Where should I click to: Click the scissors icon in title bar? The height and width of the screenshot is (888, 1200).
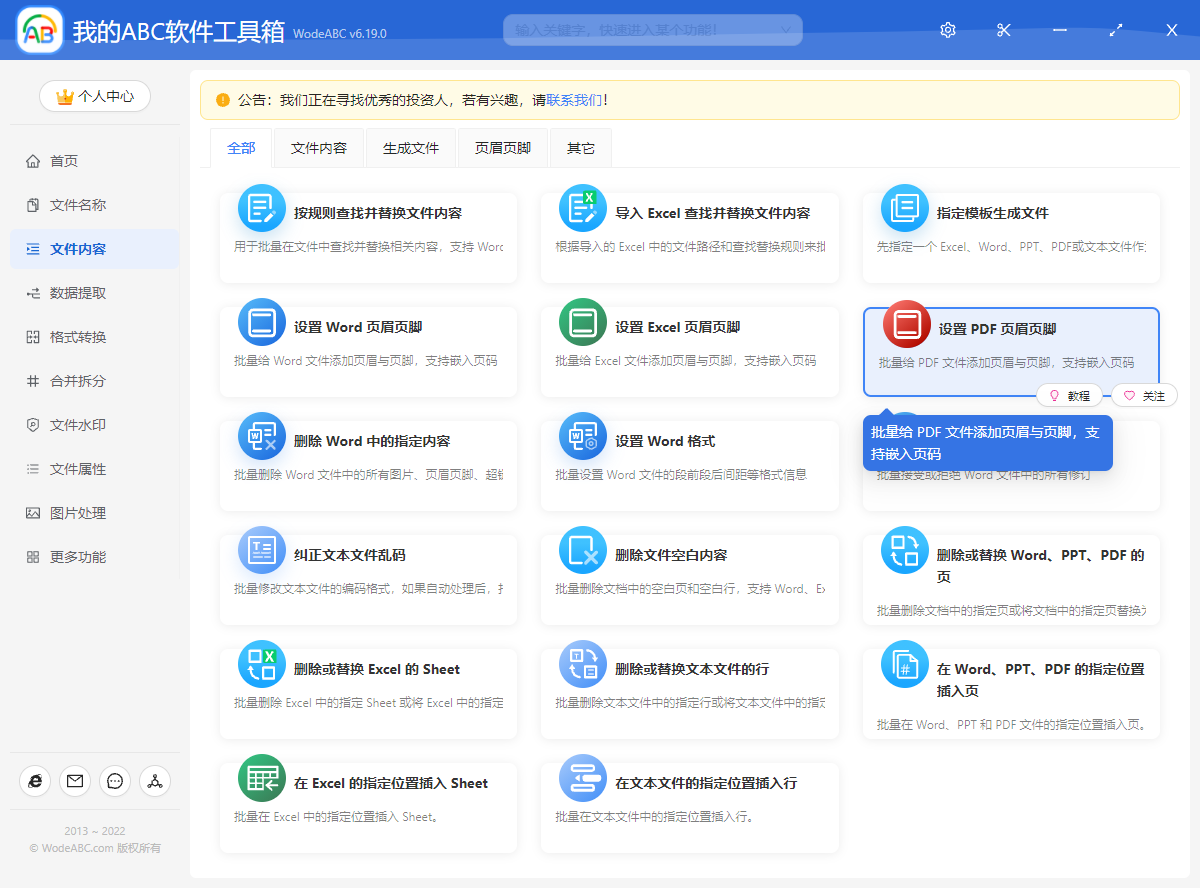pos(1004,30)
